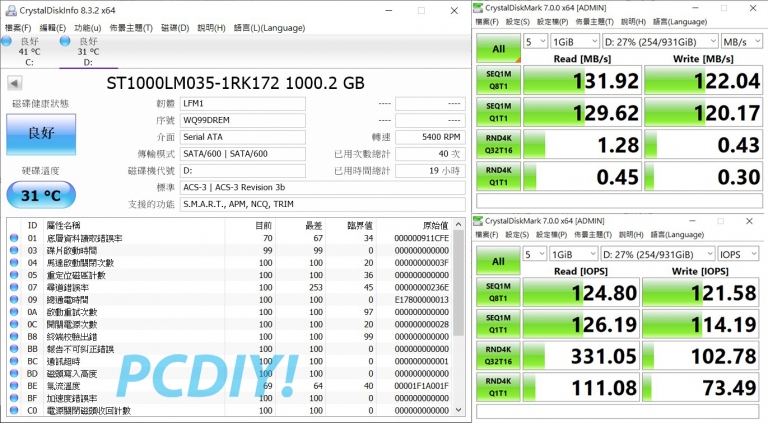This screenshot has height=423, width=768.
Task: Open 1GiB size dropdown in IOPS window
Action: click(574, 254)
